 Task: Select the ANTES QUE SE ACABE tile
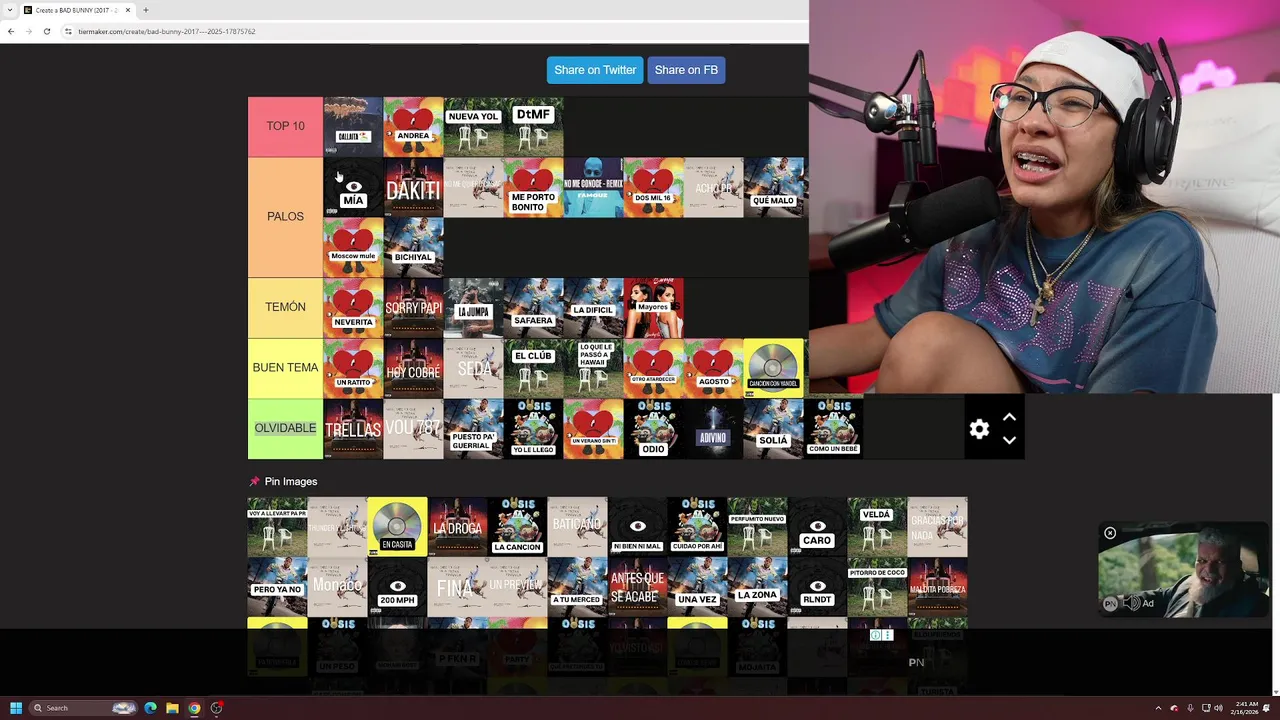pyautogui.click(x=637, y=586)
